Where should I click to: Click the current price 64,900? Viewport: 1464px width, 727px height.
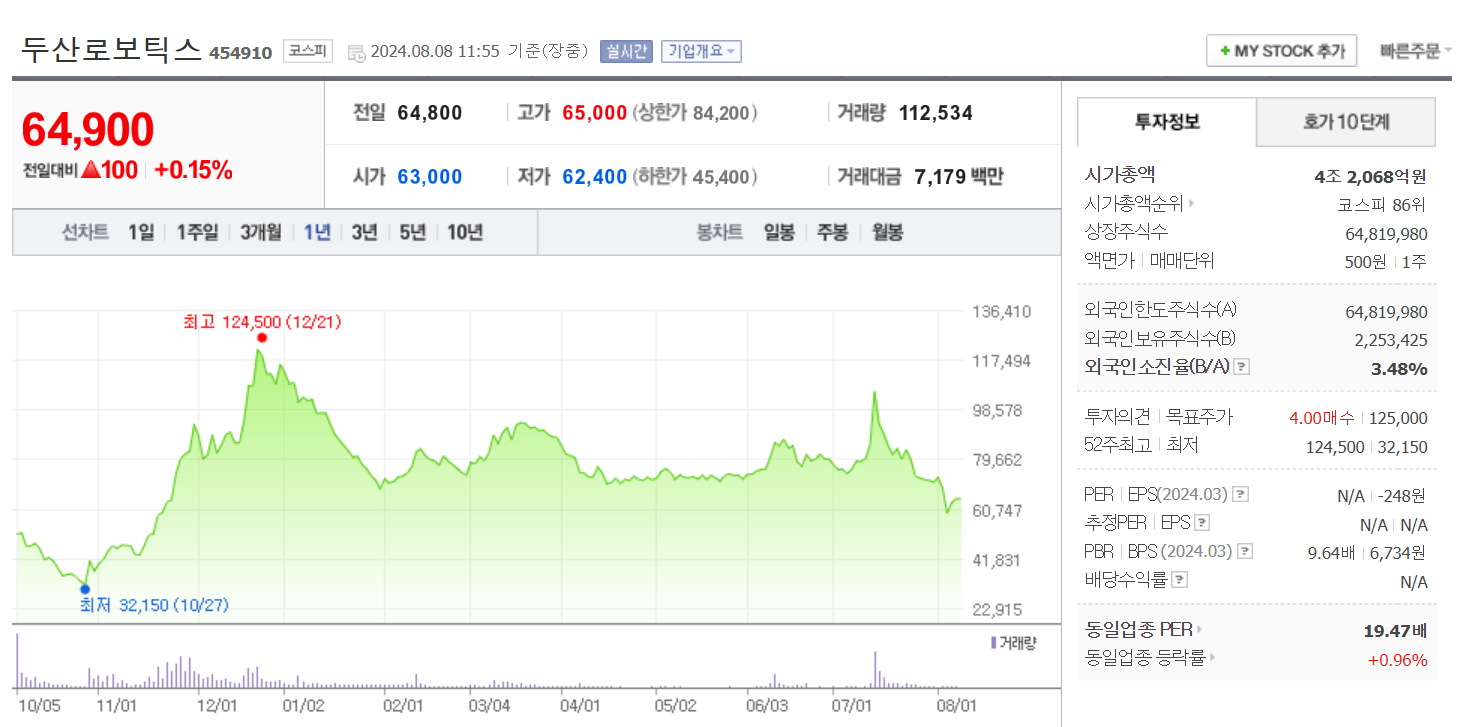[x=88, y=130]
